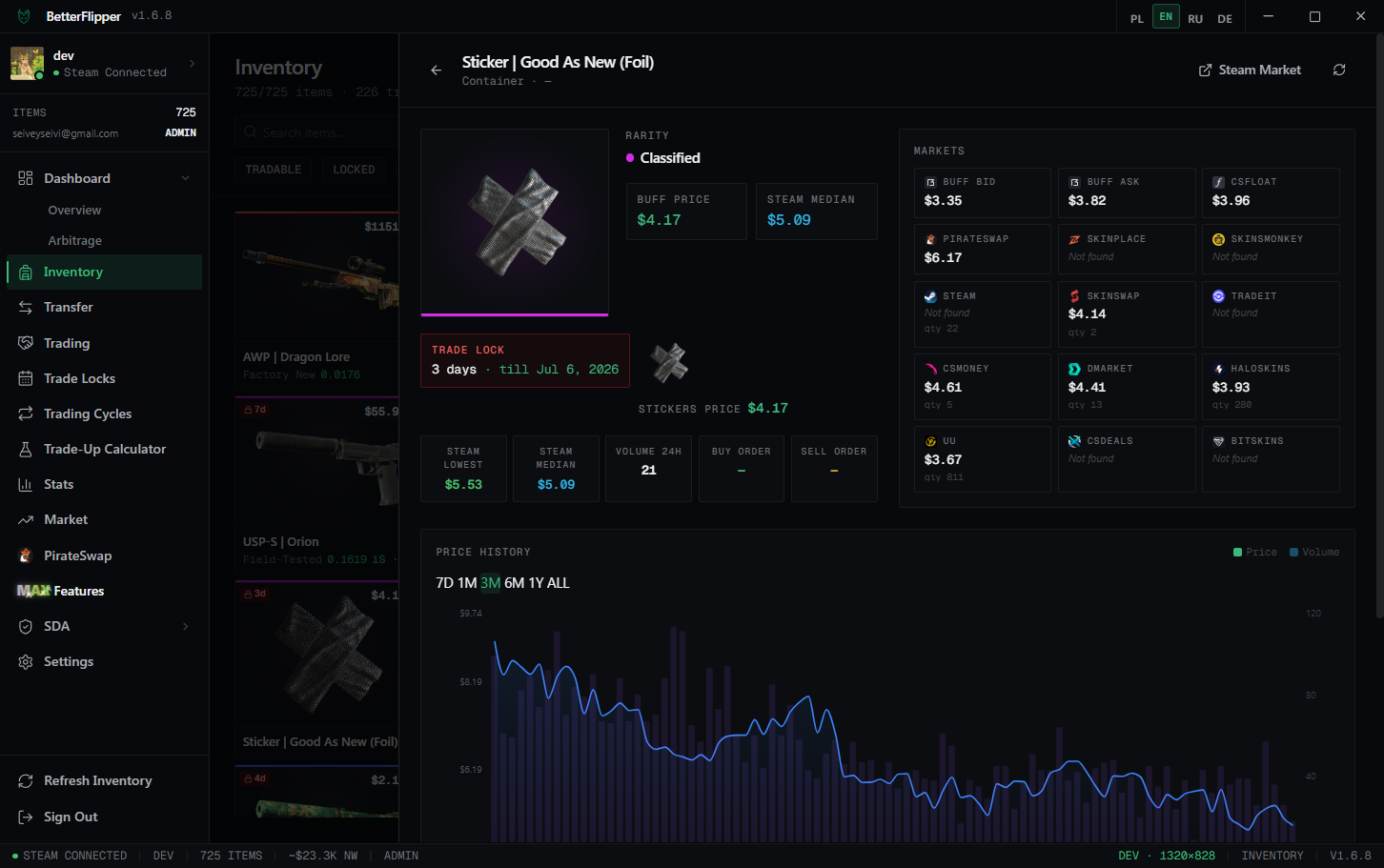Screen dimensions: 1384x868
Task: Switch language to PL
Action: coord(1137,18)
